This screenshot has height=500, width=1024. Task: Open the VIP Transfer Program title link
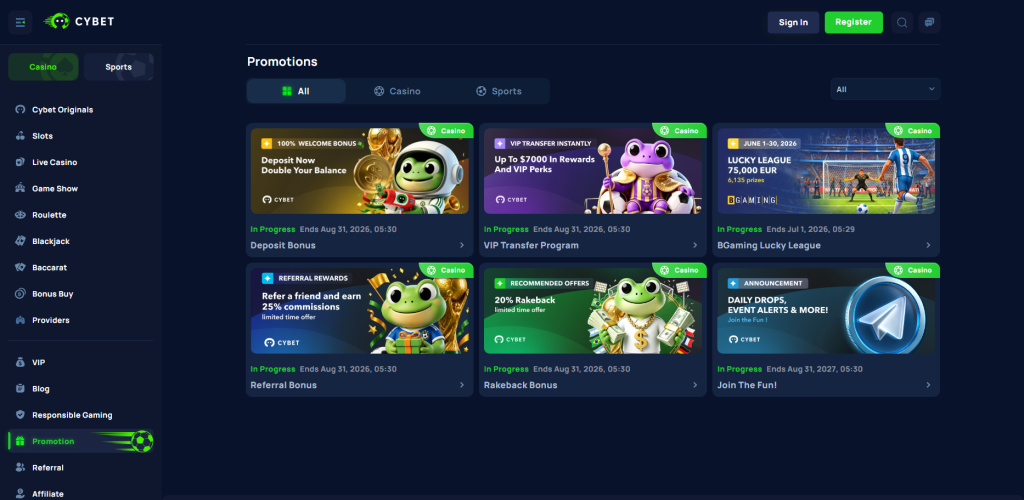coord(531,245)
